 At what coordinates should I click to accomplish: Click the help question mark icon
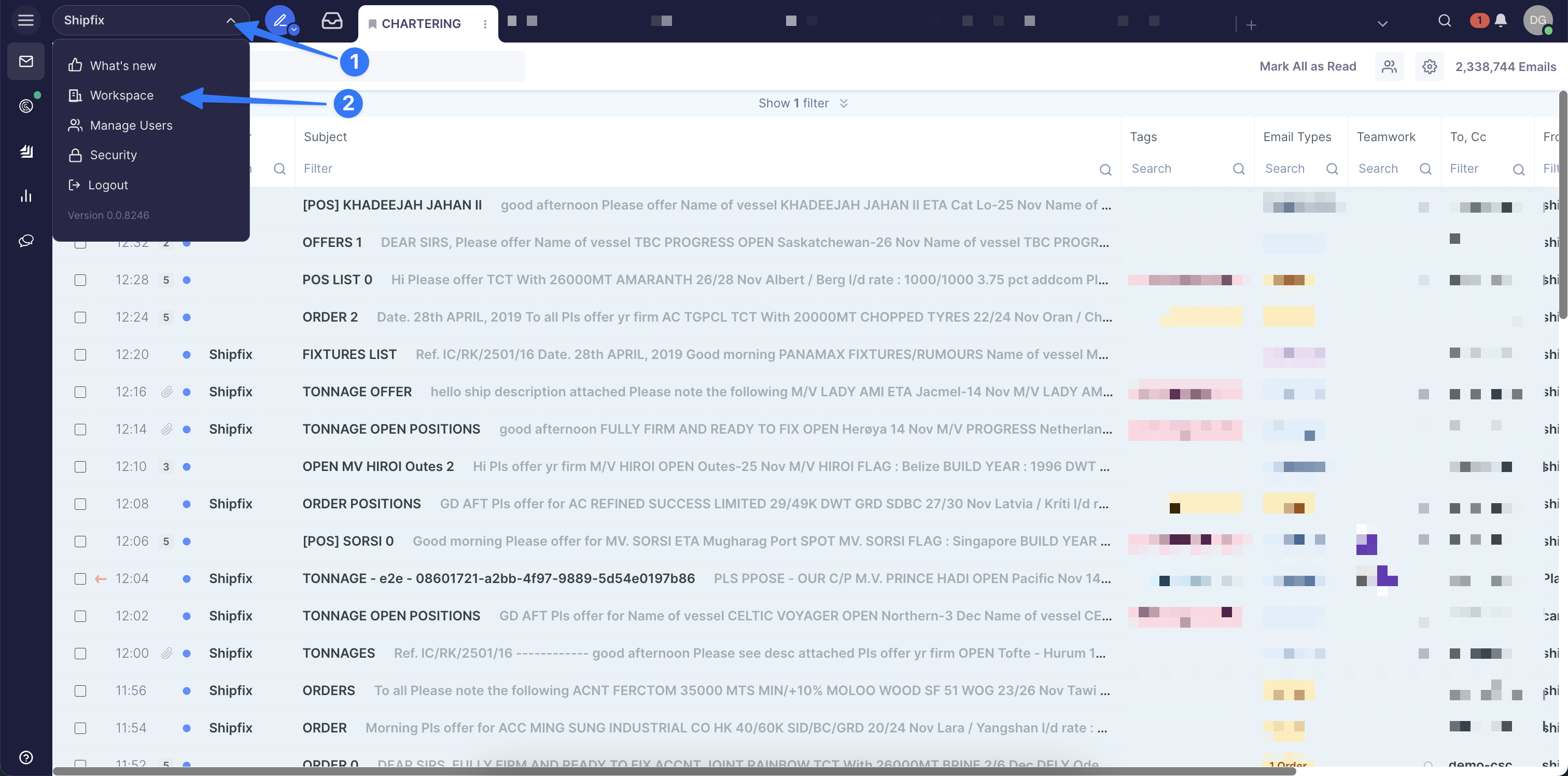(25, 757)
